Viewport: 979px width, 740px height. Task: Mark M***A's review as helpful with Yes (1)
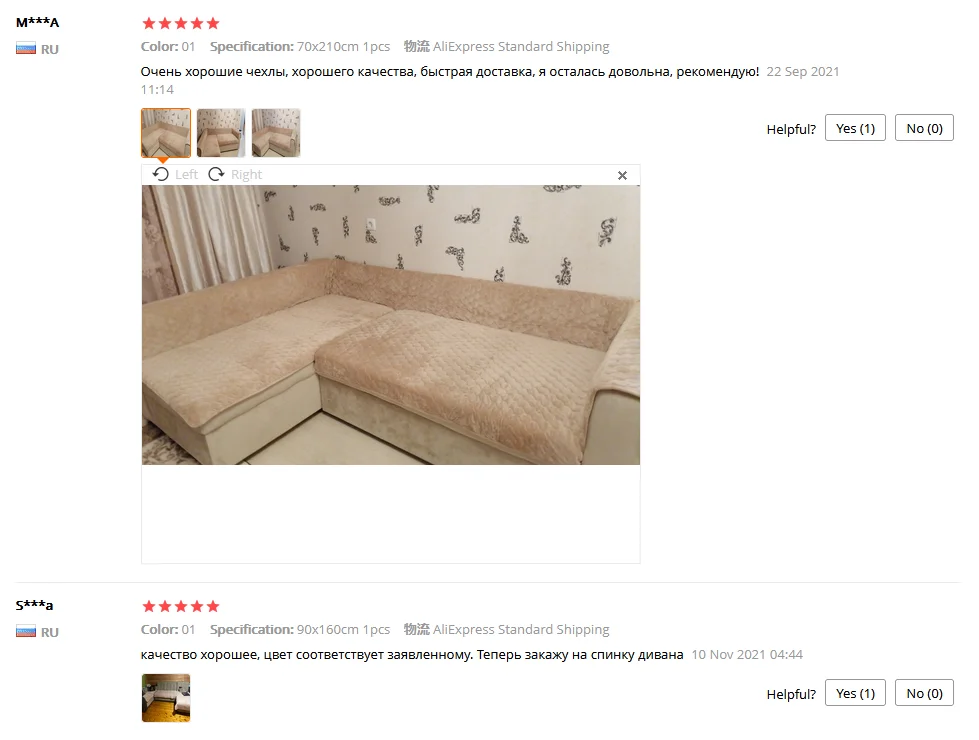pos(855,128)
